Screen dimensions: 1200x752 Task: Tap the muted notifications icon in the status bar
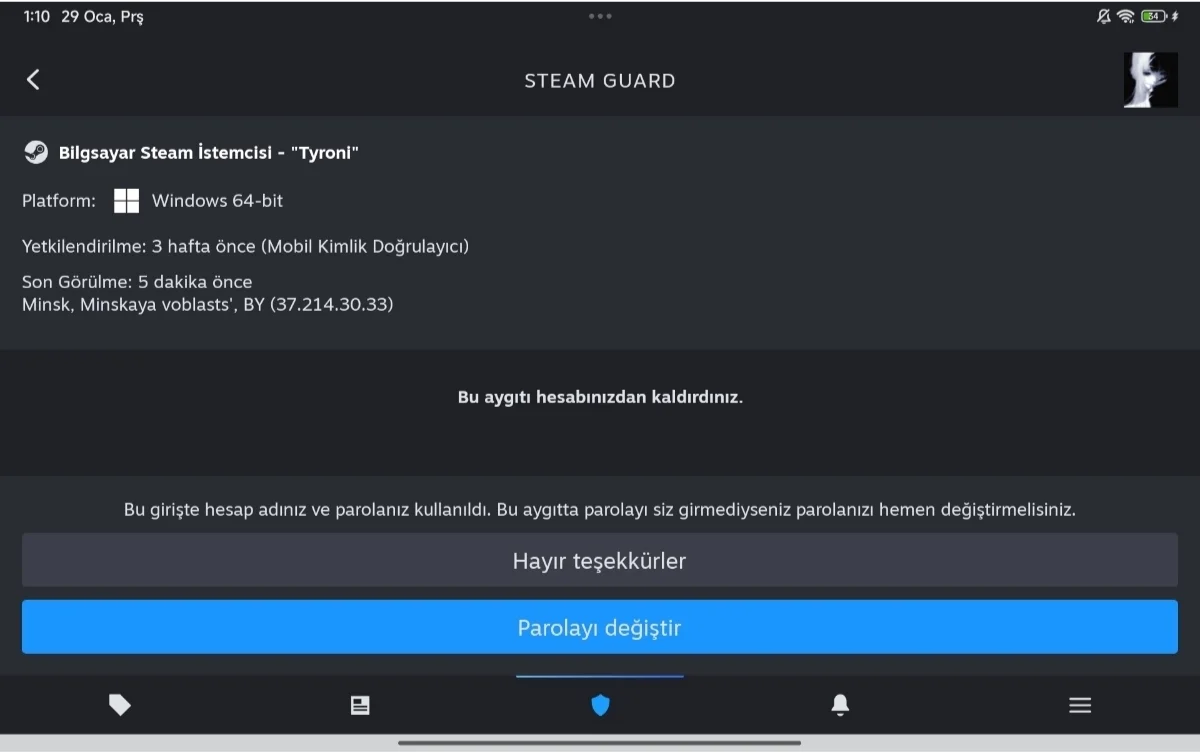tap(1104, 17)
